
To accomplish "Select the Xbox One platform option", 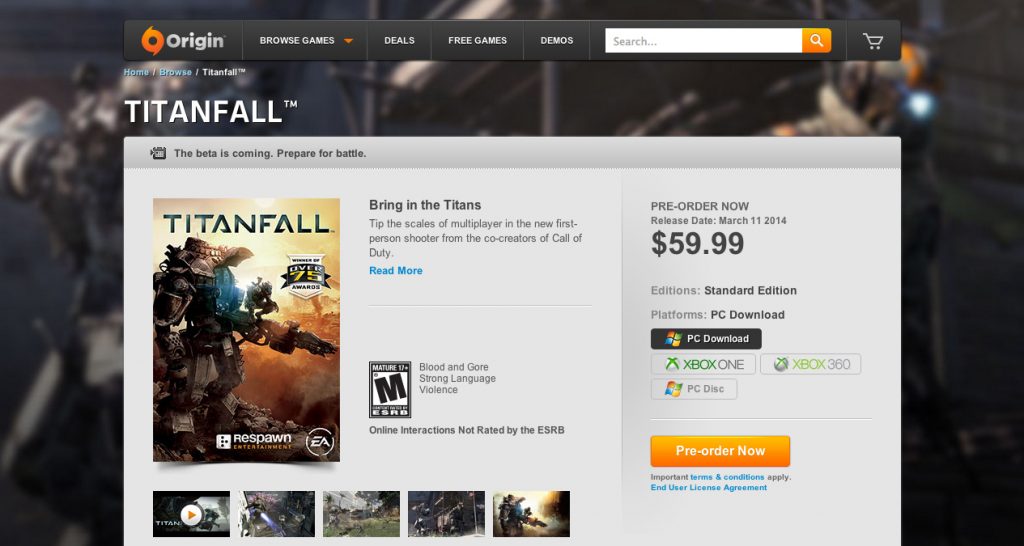I will point(704,364).
